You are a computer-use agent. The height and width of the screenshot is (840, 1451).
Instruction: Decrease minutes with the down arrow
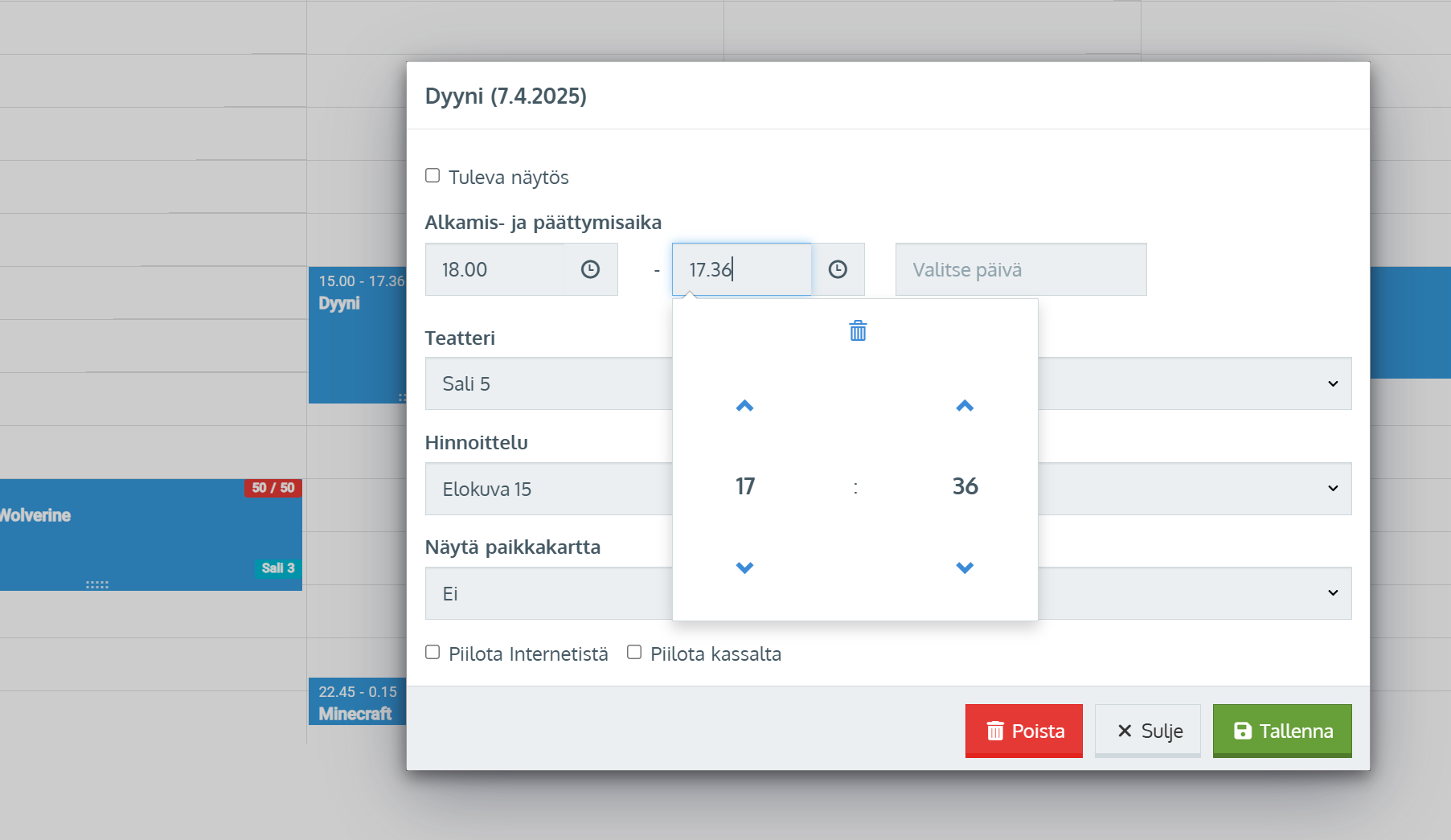pos(965,568)
